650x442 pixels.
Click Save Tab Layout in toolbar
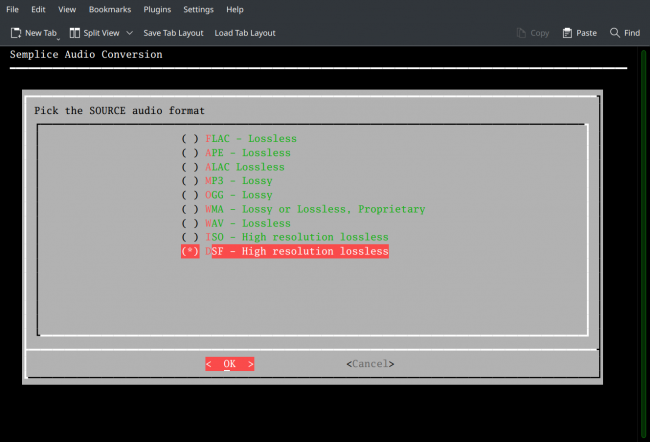(175, 33)
